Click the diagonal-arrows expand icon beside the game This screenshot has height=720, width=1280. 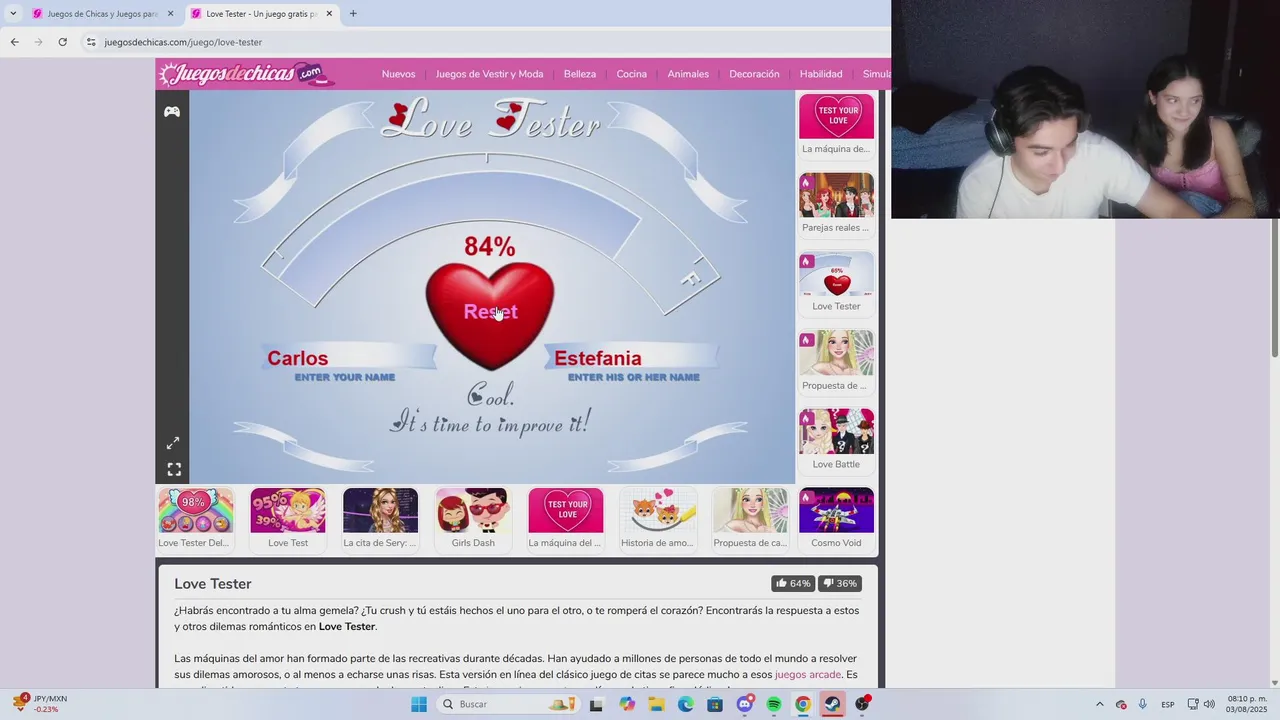173,443
